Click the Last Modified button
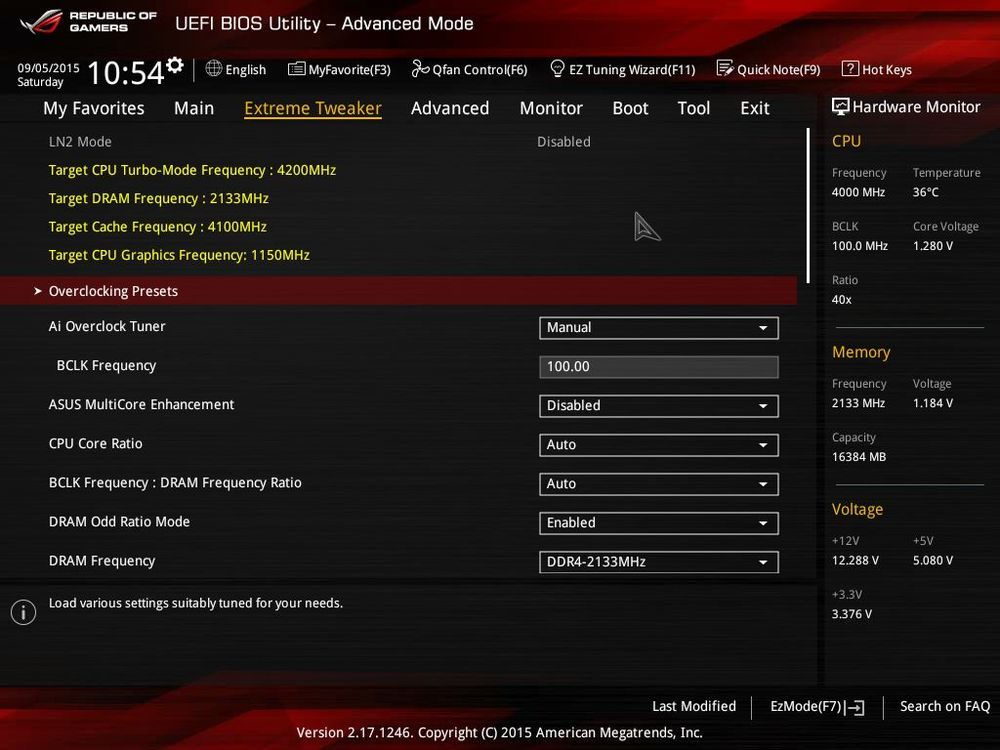This screenshot has width=1000, height=750. [x=694, y=707]
